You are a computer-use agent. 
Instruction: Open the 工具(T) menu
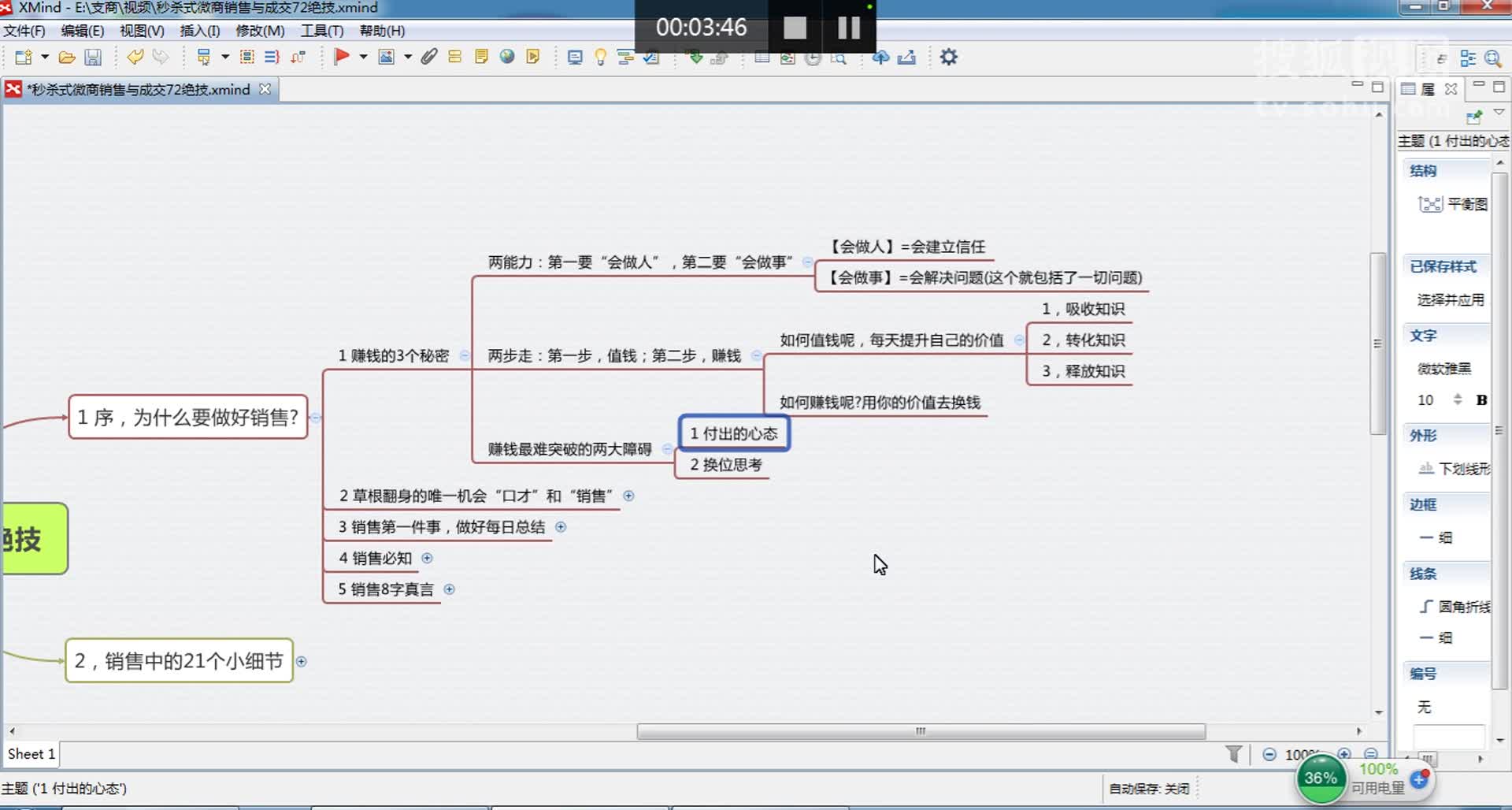[x=322, y=31]
